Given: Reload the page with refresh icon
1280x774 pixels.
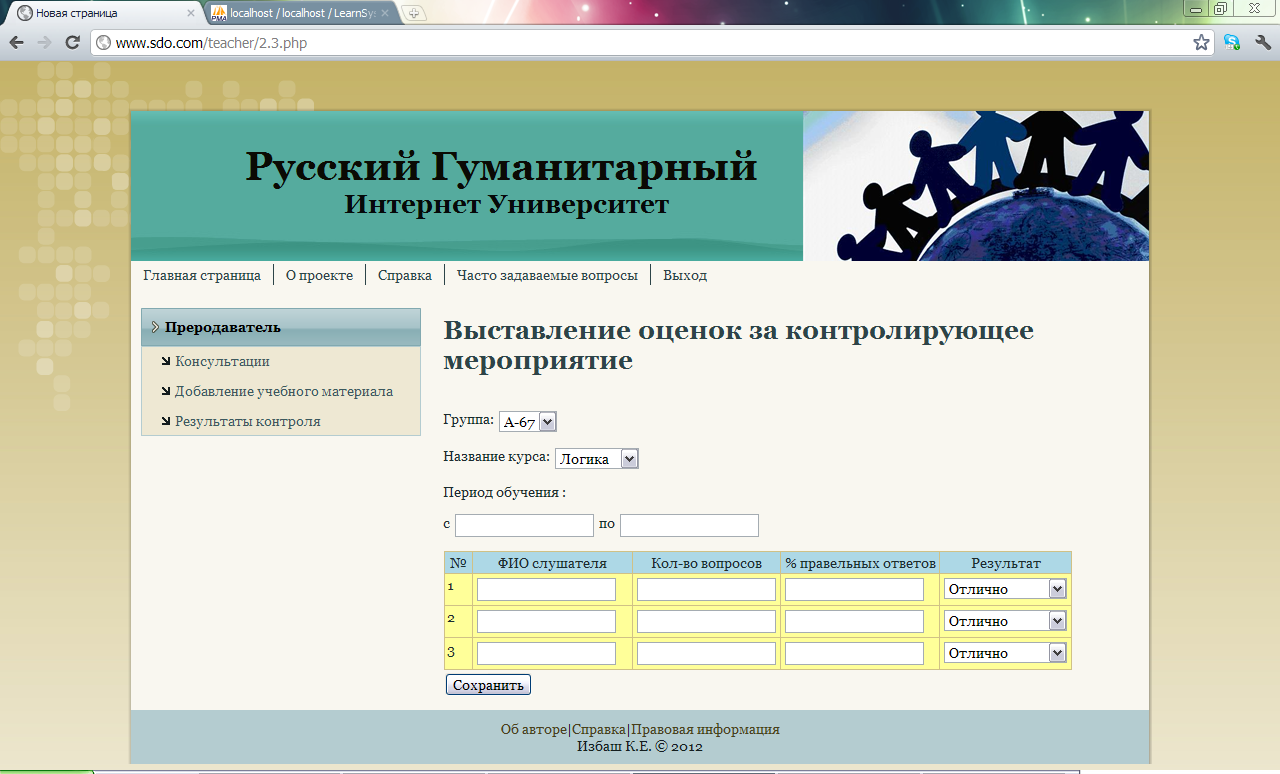Looking at the screenshot, I should pyautogui.click(x=72, y=42).
